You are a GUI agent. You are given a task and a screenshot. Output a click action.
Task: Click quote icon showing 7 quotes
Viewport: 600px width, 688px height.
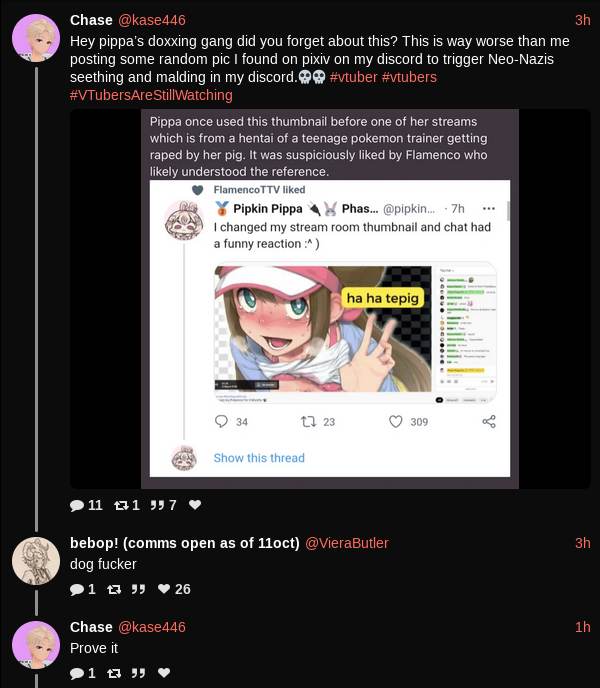[x=157, y=505]
